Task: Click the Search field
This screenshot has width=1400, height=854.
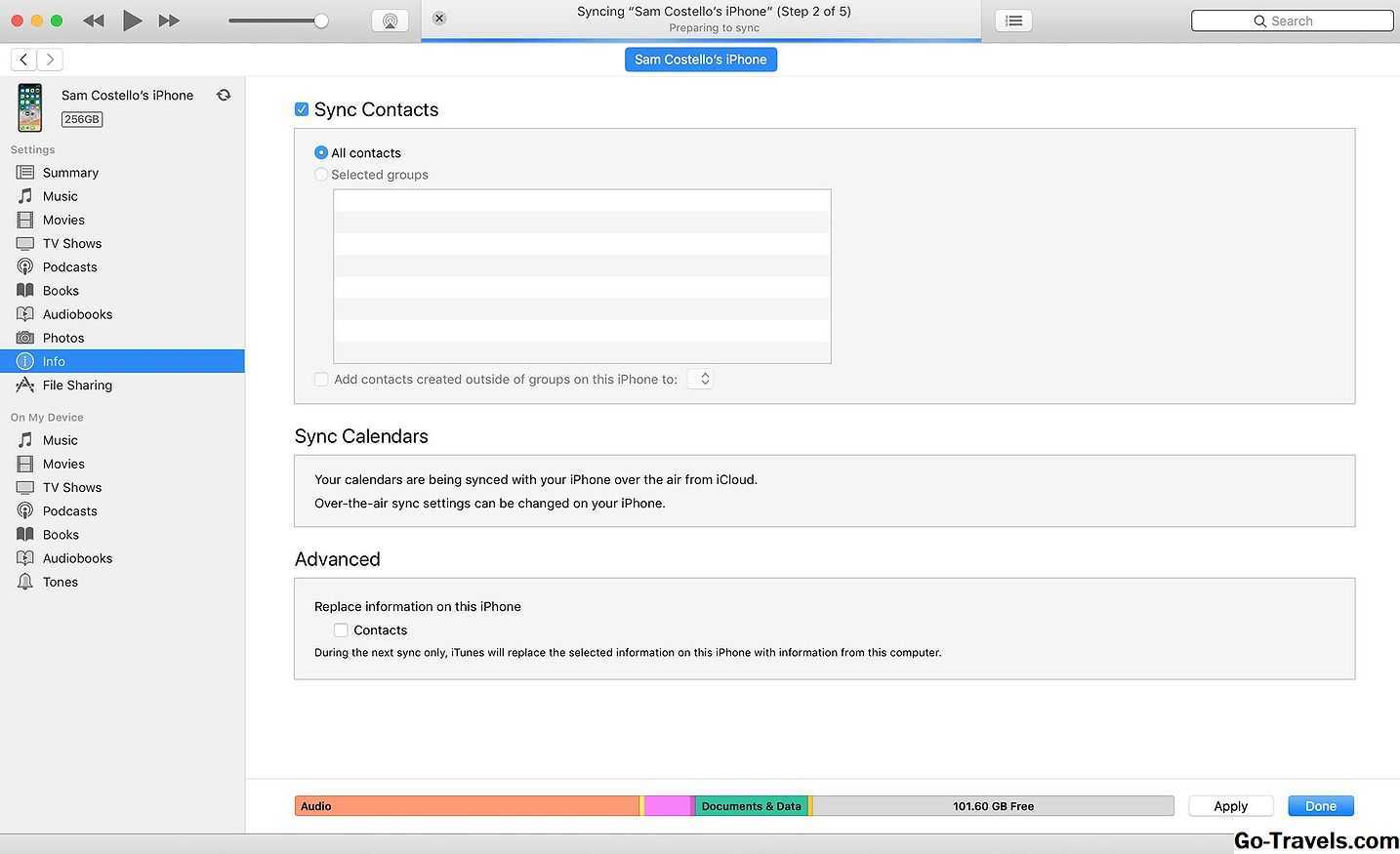Action: coord(1292,20)
